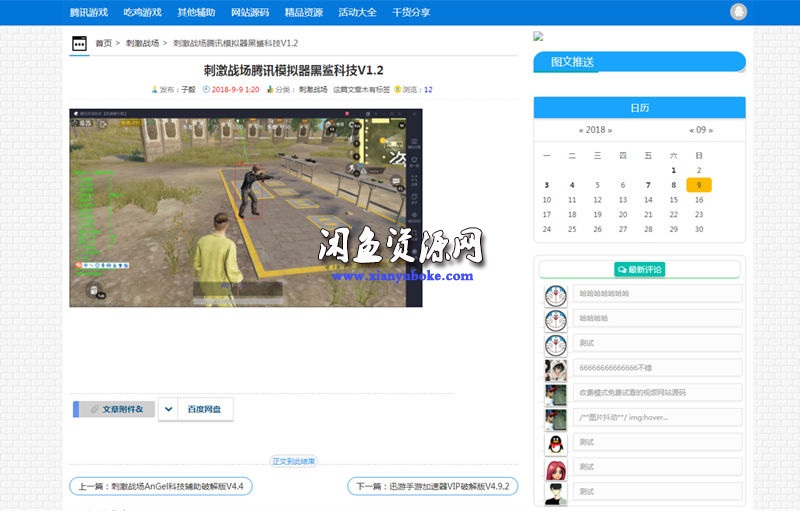Click the Doraemon avatar of the first comment

click(x=555, y=295)
